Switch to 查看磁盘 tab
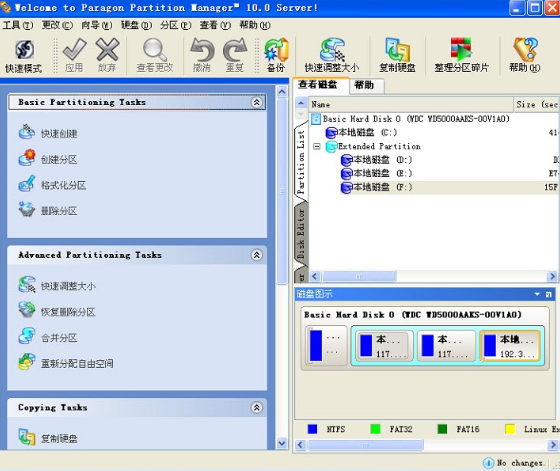Viewport: 560px width, 471px height. click(320, 85)
